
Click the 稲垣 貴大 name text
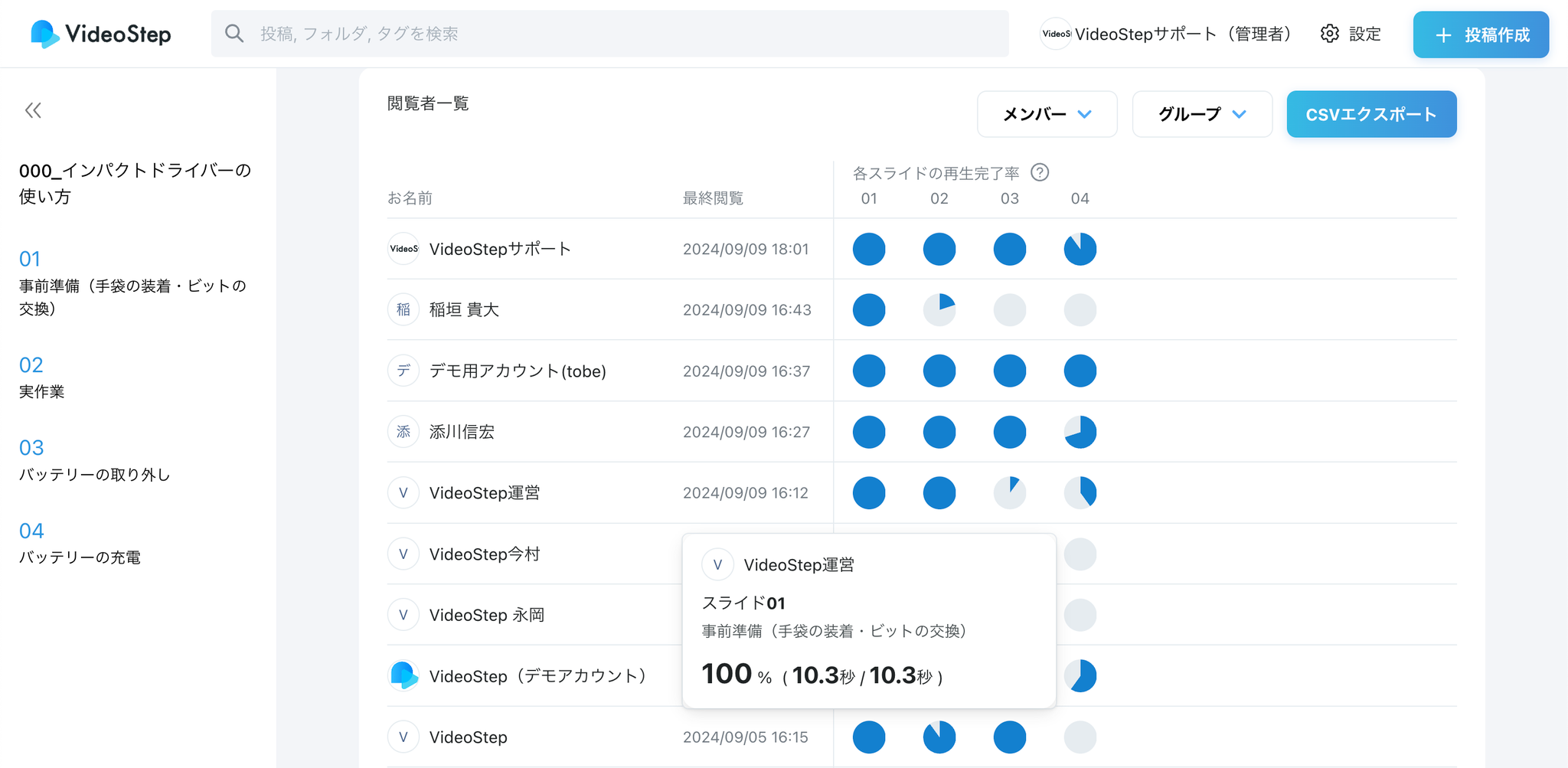(x=464, y=309)
